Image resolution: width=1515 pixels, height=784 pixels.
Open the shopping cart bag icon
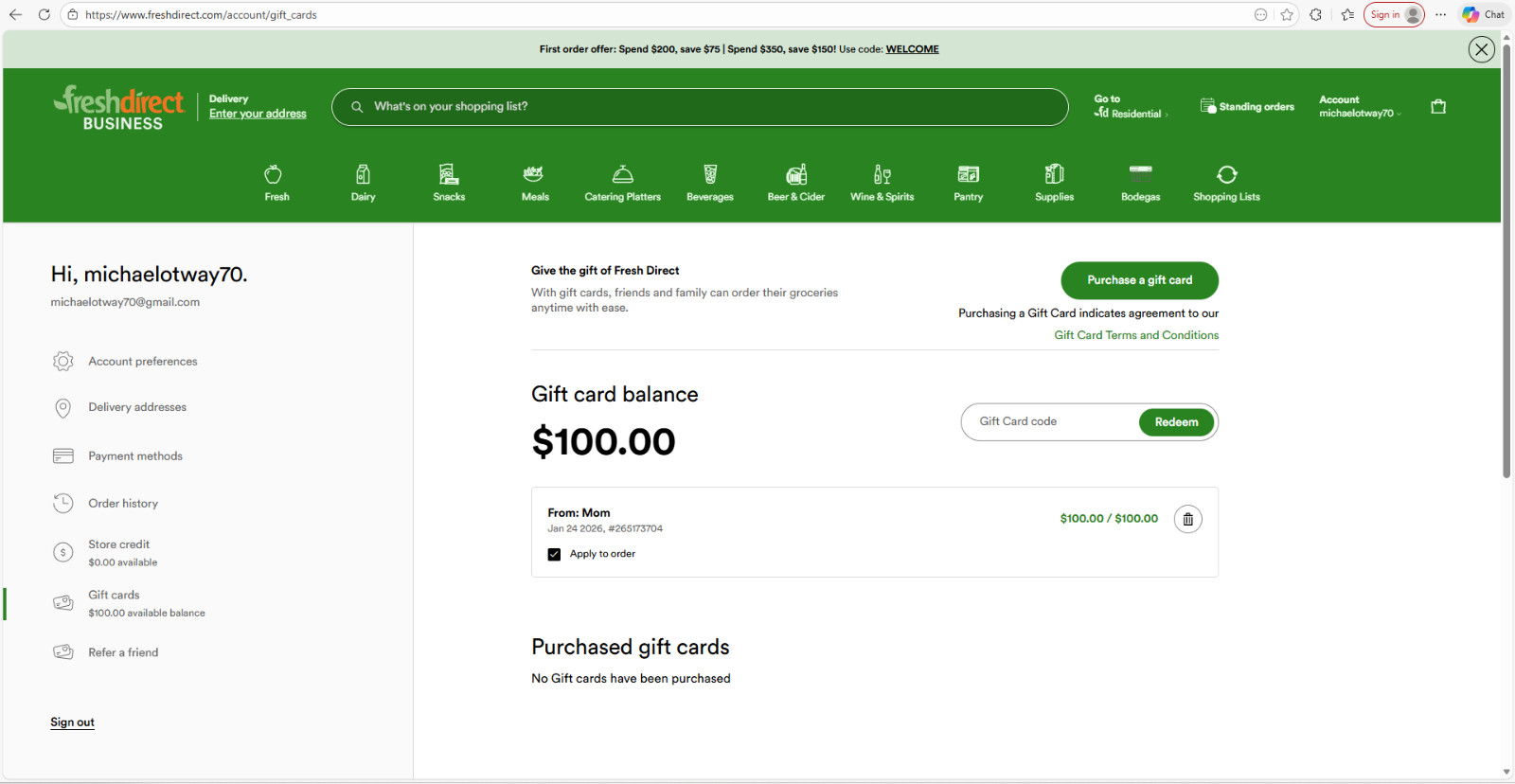[x=1438, y=106]
